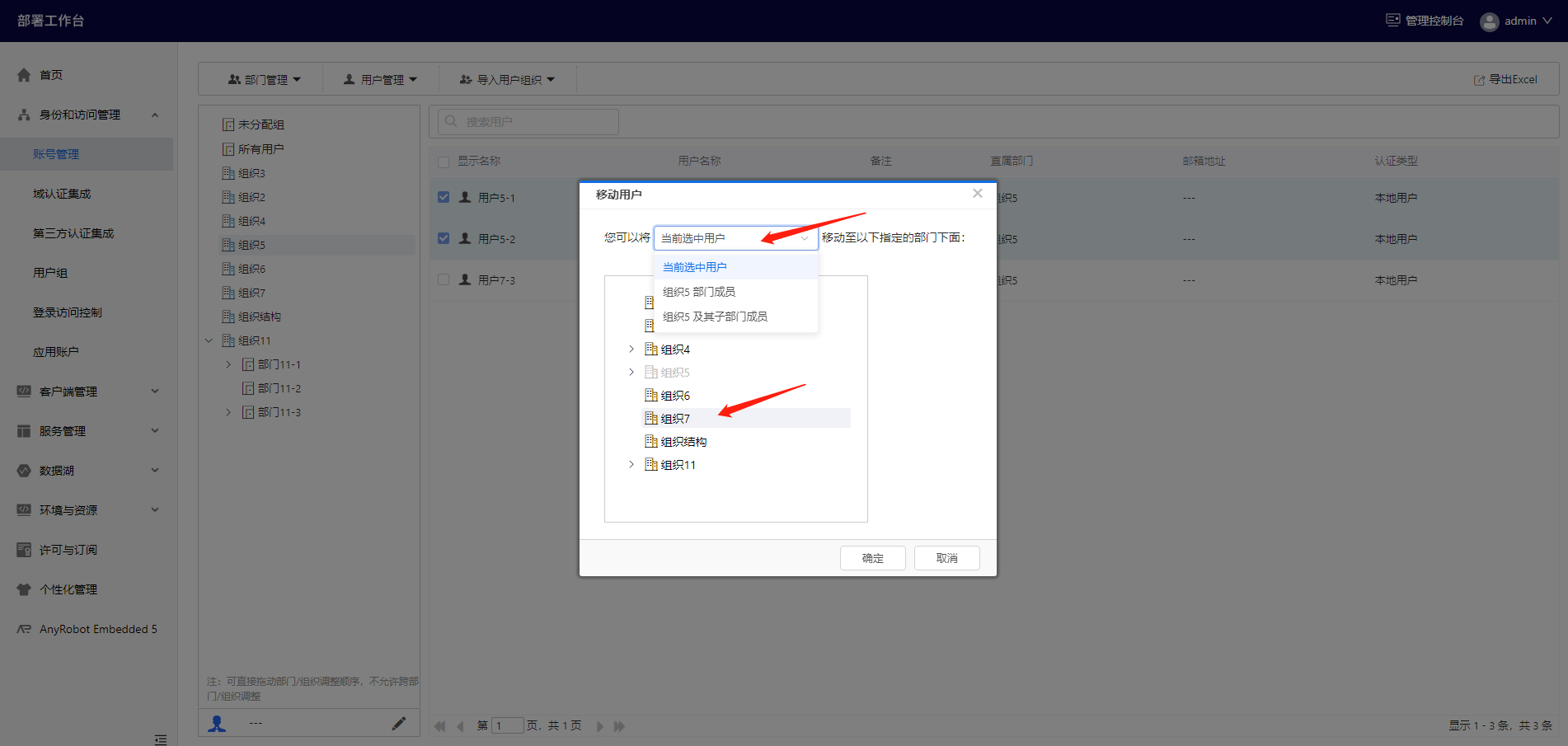Go to the next page with the pager arrow
Image resolution: width=1568 pixels, height=746 pixels.
coord(600,726)
